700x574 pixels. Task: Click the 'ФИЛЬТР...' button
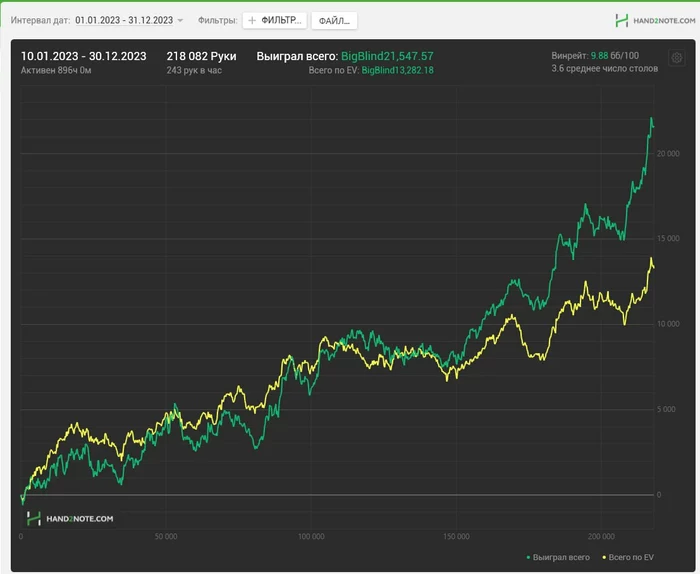274,20
